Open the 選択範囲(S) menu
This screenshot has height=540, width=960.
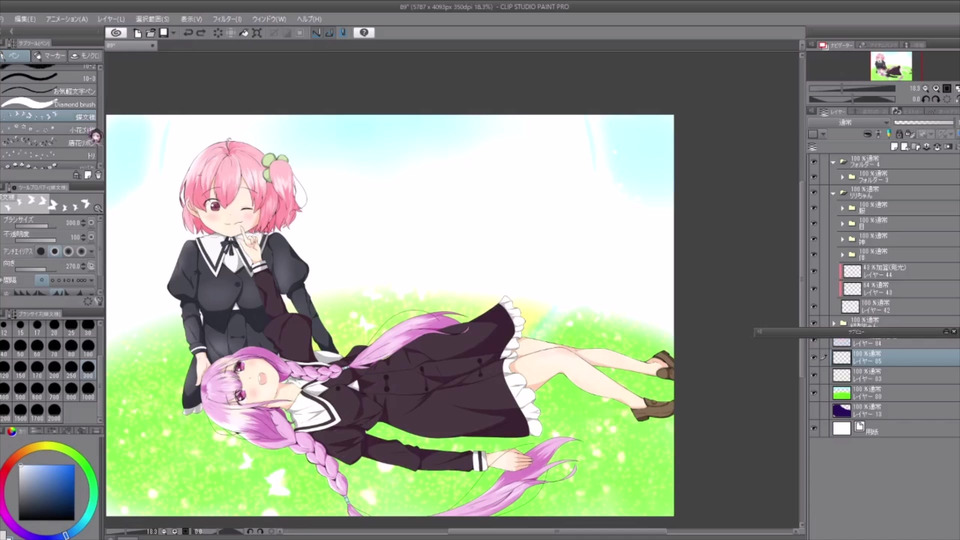coord(152,19)
